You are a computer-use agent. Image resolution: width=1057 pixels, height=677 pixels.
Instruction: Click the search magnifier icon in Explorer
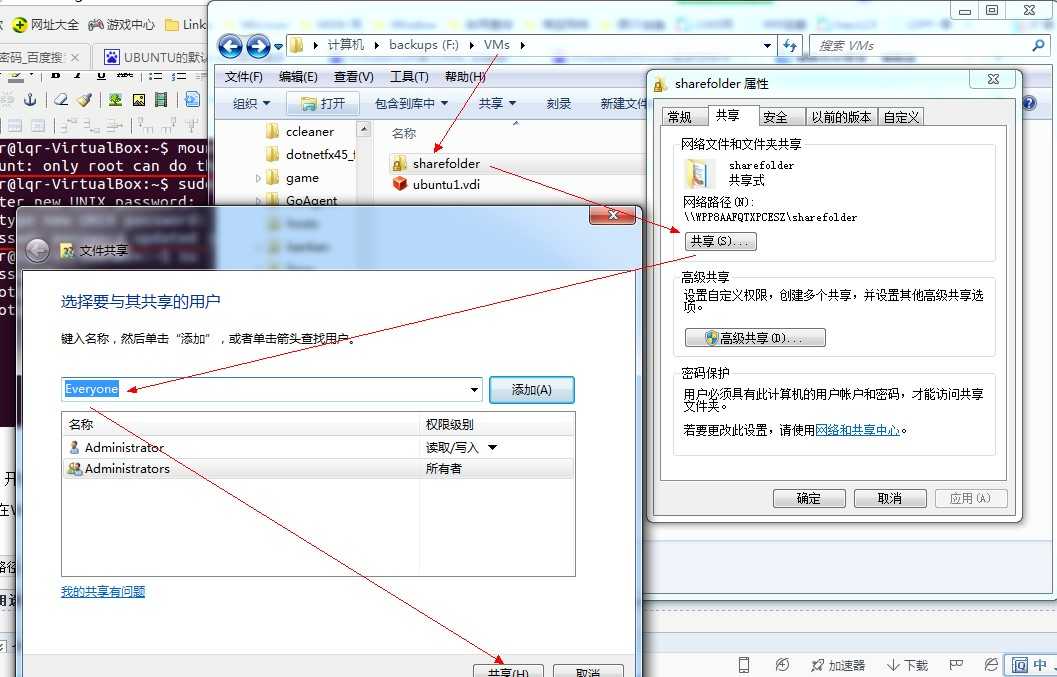[1038, 45]
